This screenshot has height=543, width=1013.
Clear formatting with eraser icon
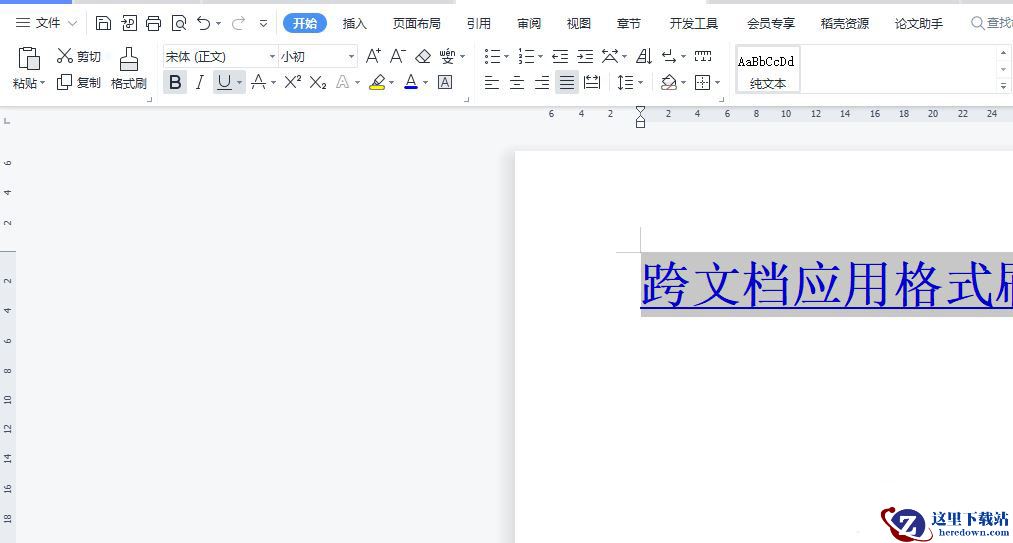tap(423, 56)
